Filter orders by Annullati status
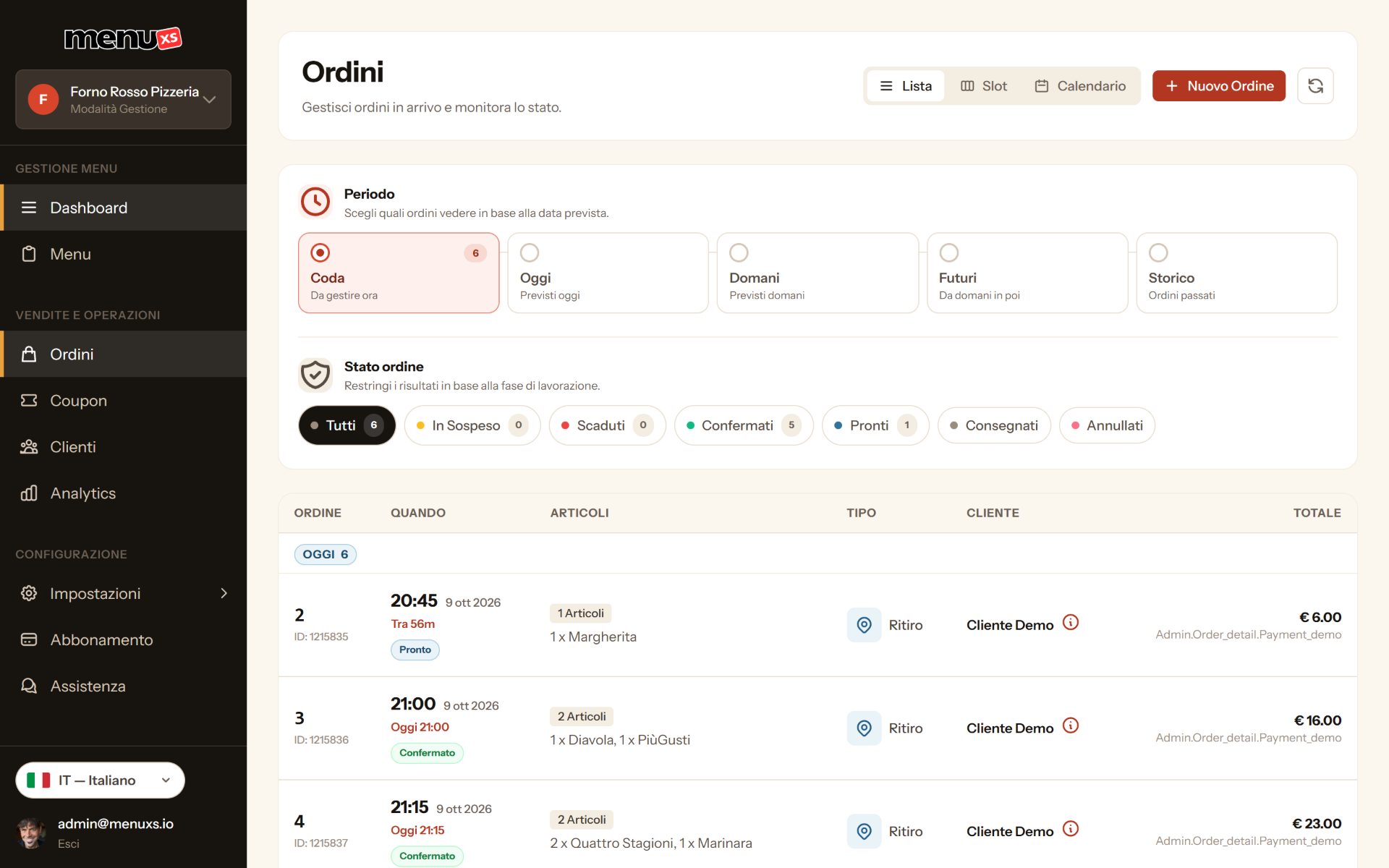The image size is (1389, 868). (x=1107, y=425)
